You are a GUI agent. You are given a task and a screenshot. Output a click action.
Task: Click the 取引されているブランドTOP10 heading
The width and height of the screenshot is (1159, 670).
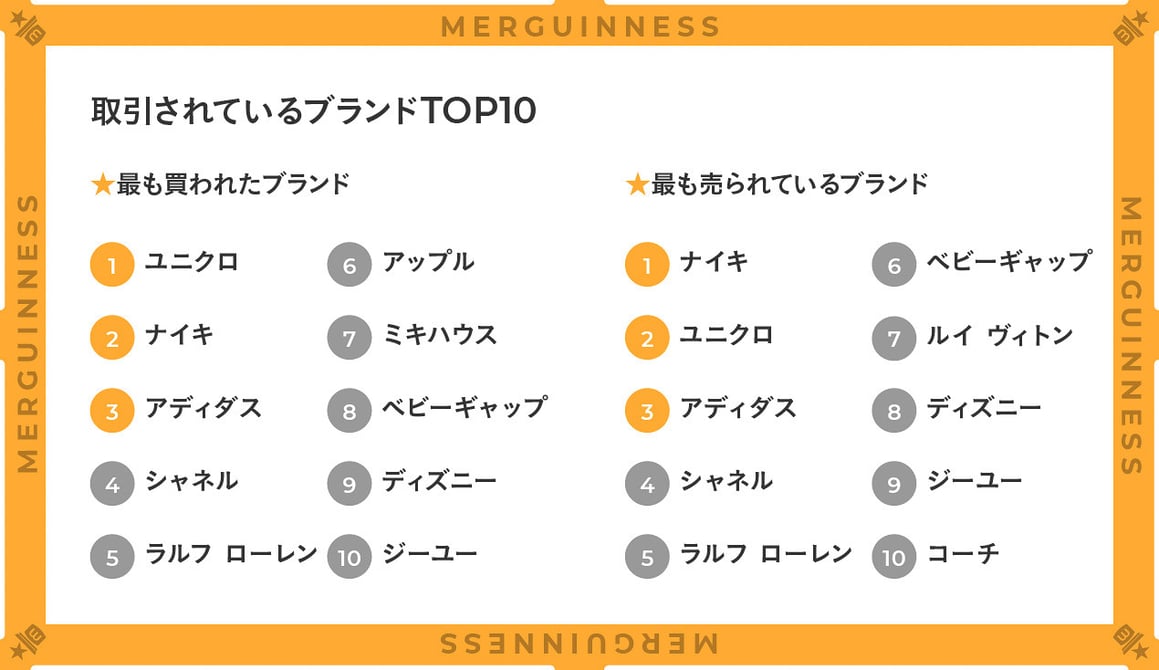click(x=313, y=111)
